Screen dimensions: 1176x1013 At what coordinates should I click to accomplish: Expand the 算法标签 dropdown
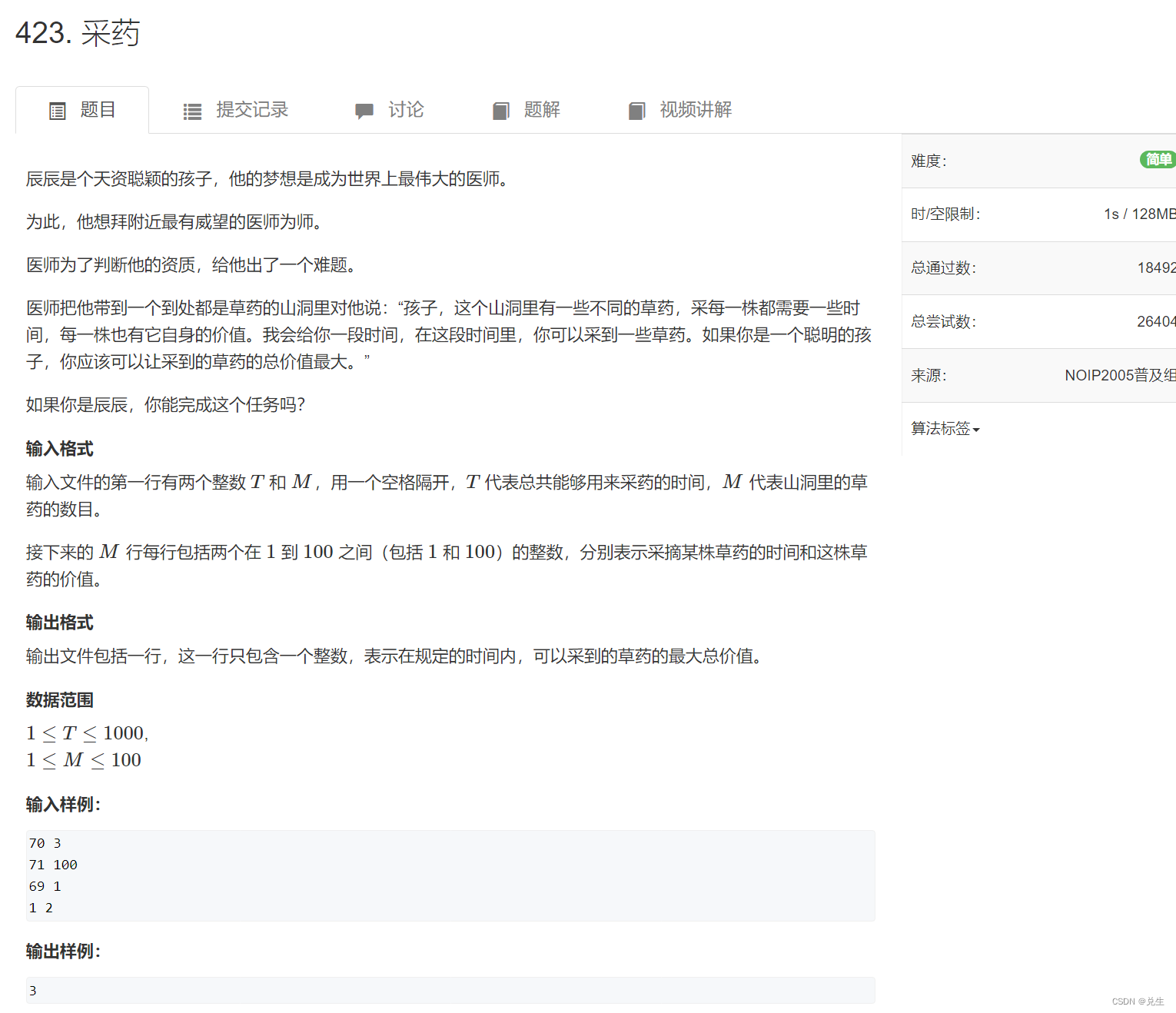point(945,429)
